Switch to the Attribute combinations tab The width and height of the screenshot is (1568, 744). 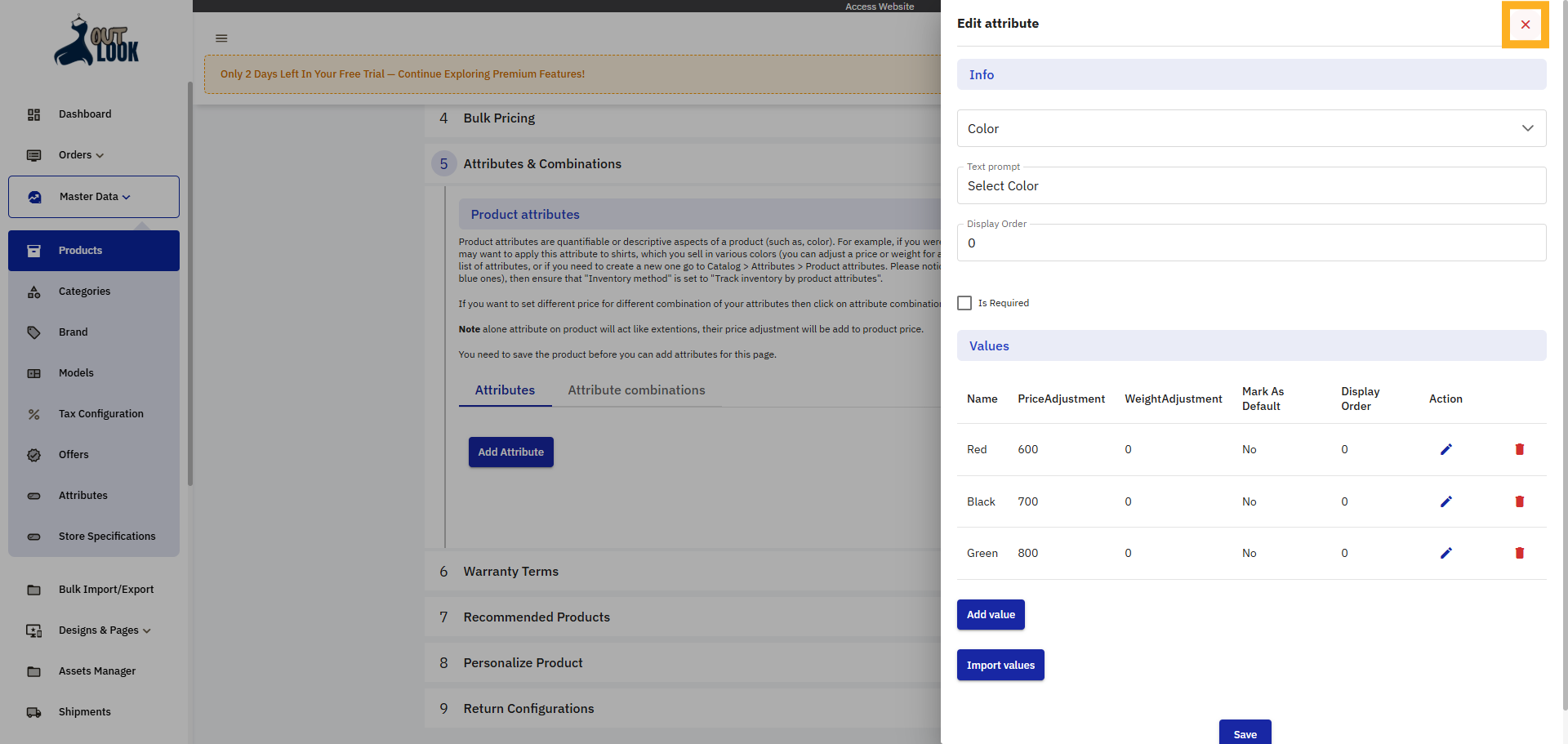(x=636, y=390)
